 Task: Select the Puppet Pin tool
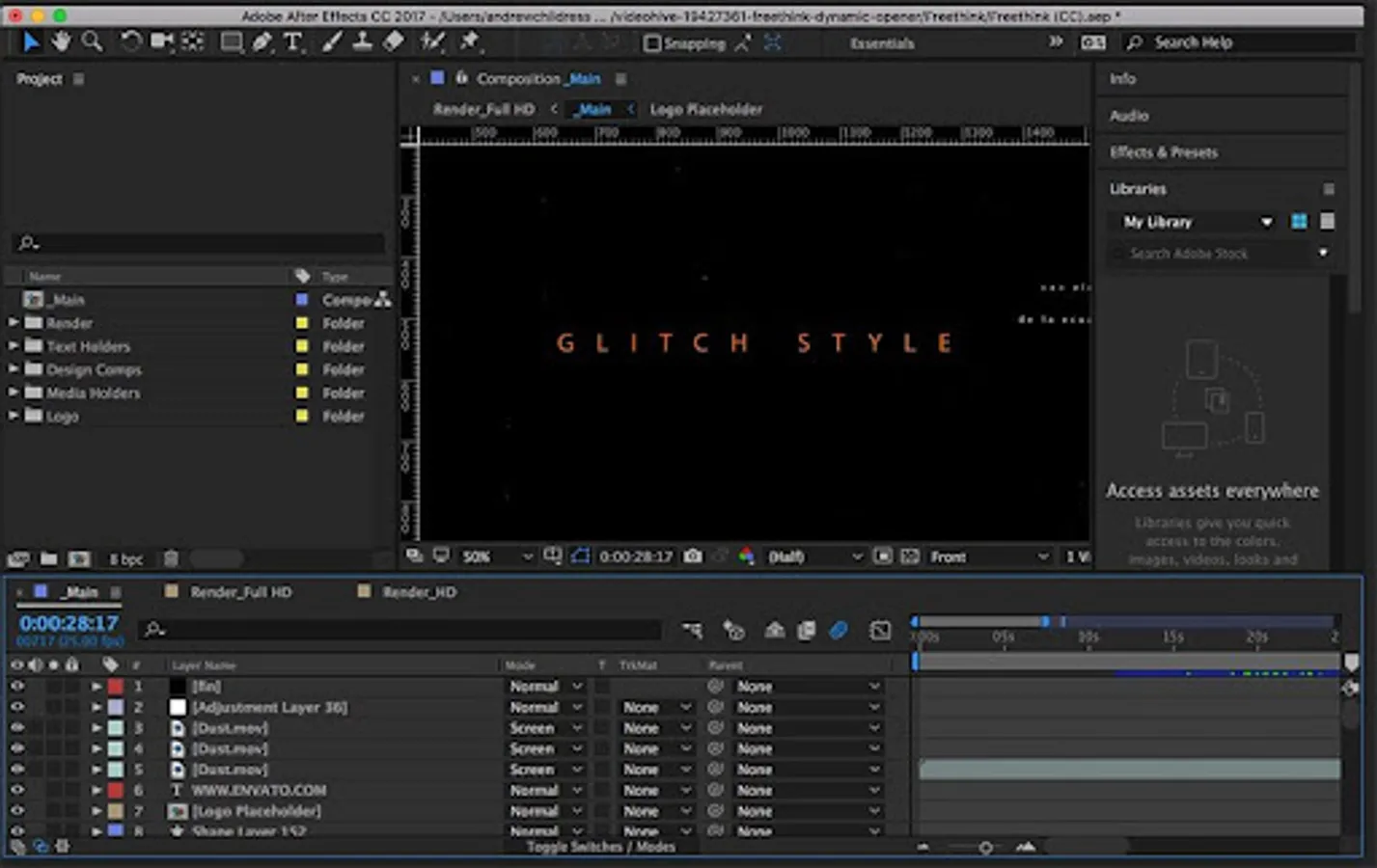470,41
